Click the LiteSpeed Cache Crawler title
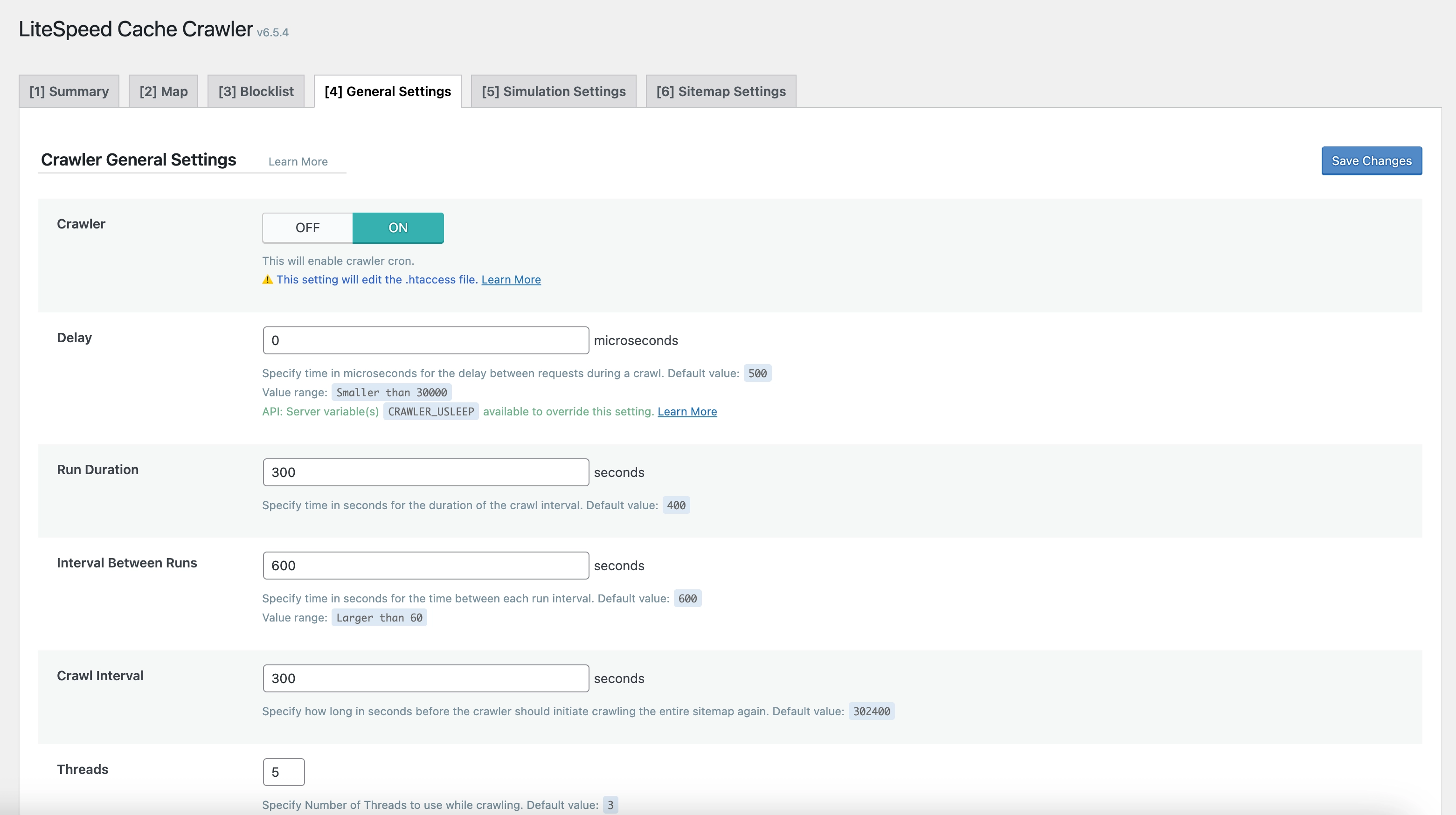Image resolution: width=1456 pixels, height=815 pixels. point(136,29)
